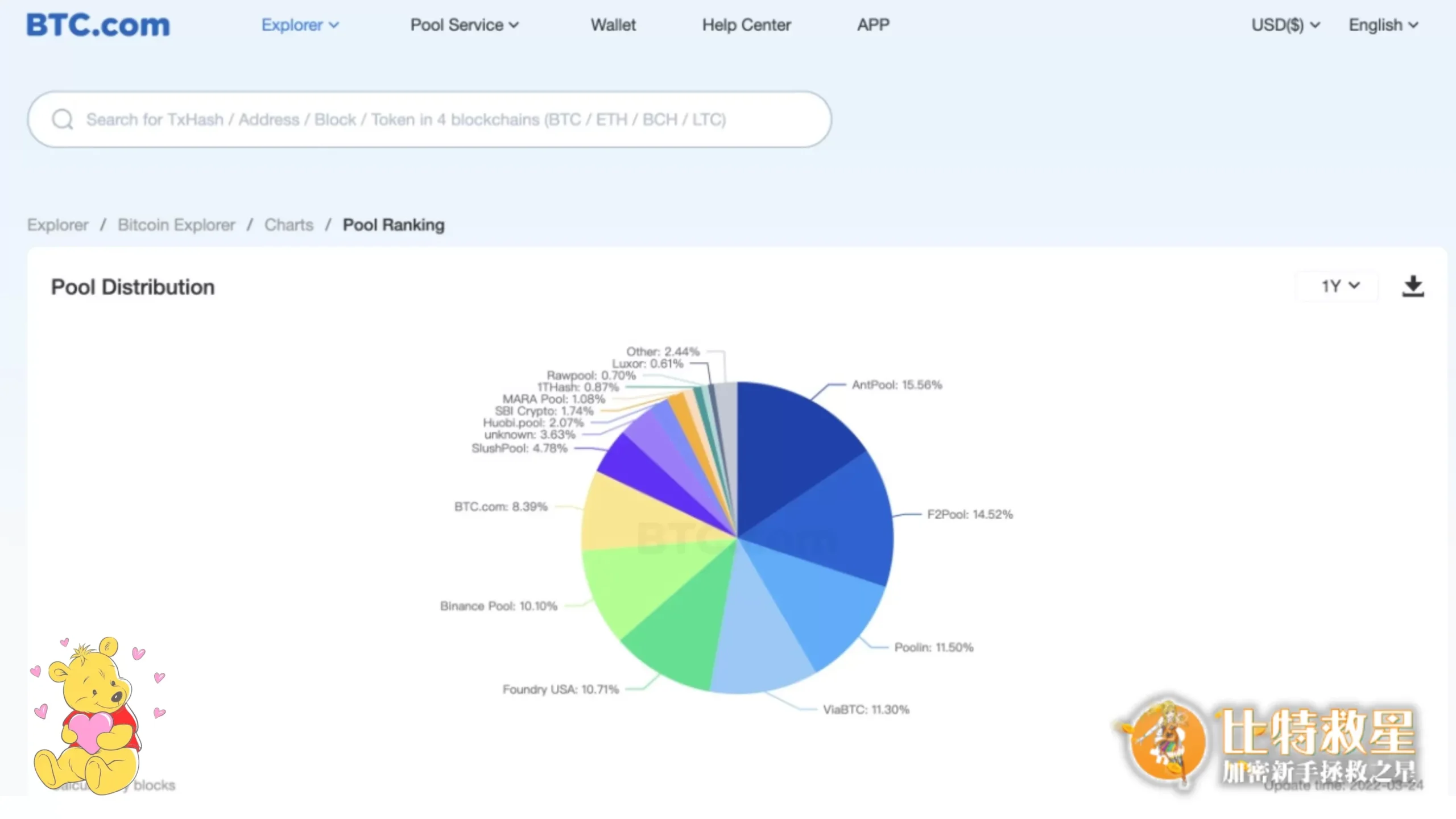Open the APP page
The width and height of the screenshot is (1456, 819).
pyautogui.click(x=873, y=25)
